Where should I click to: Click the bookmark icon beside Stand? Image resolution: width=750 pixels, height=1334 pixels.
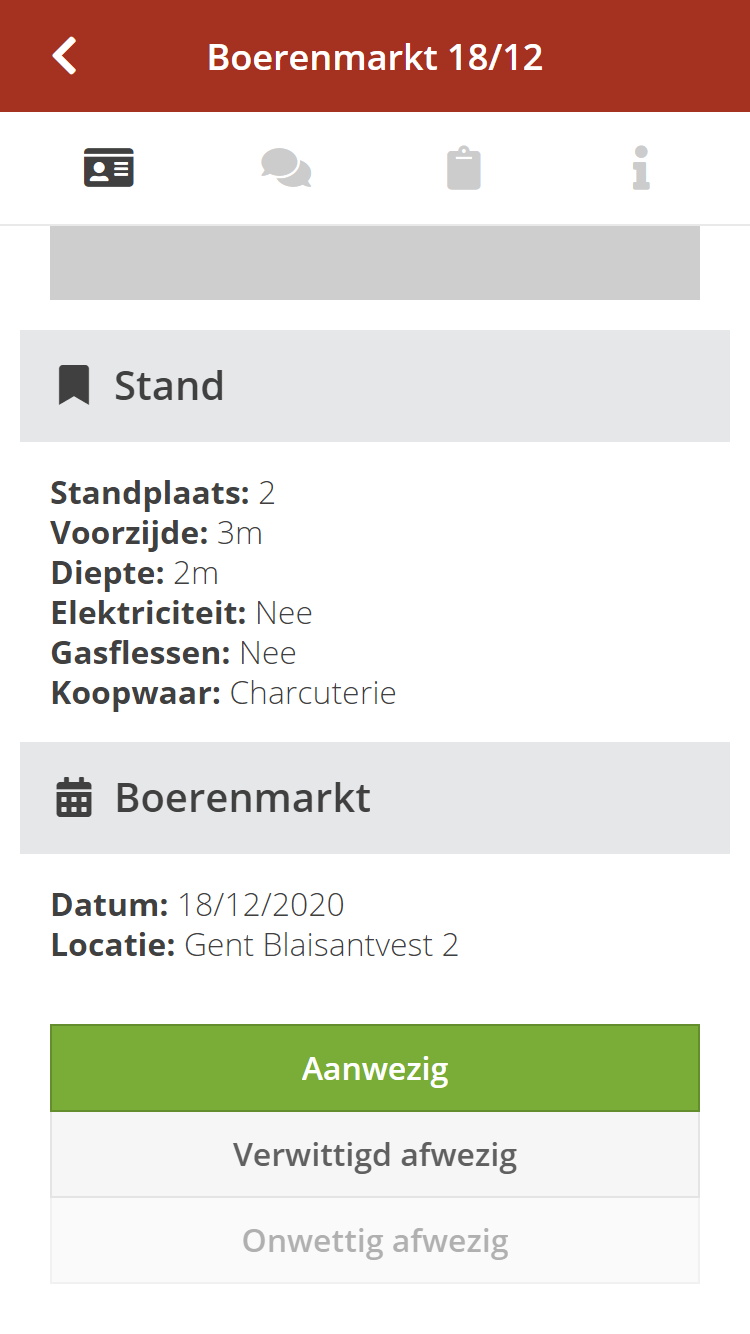pos(74,386)
